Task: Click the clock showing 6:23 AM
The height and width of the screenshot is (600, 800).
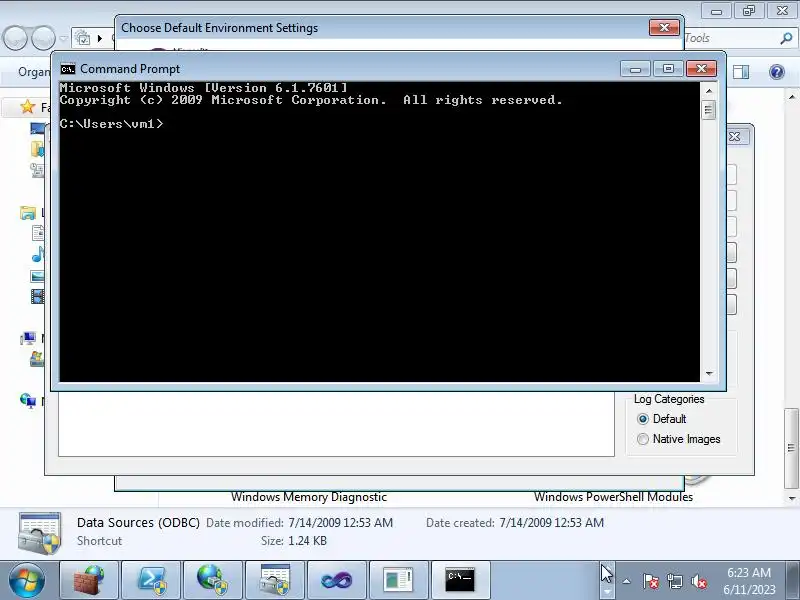Action: pos(749,572)
